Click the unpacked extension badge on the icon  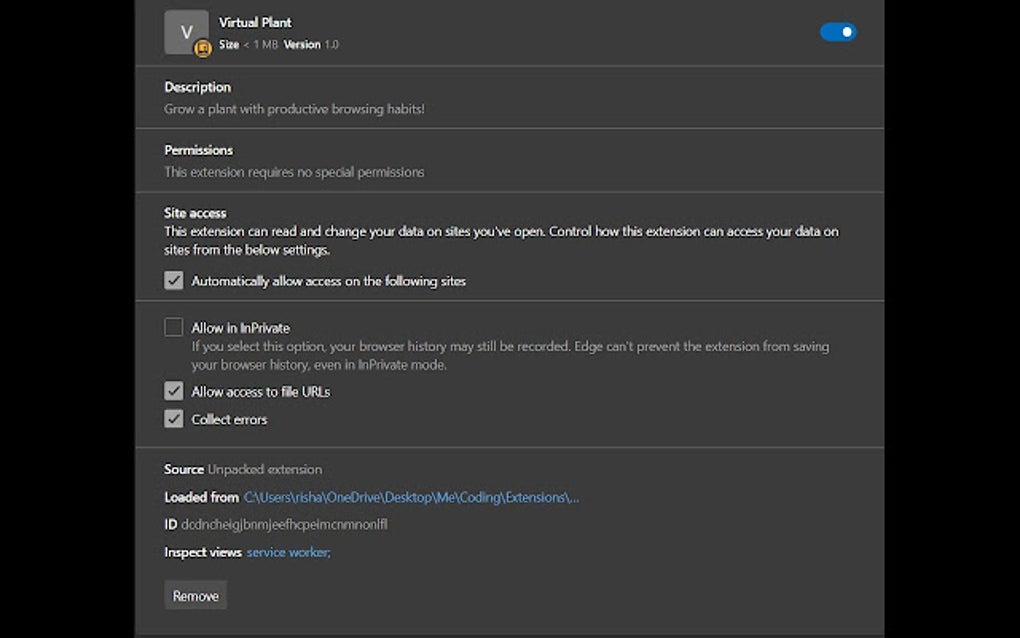point(203,47)
